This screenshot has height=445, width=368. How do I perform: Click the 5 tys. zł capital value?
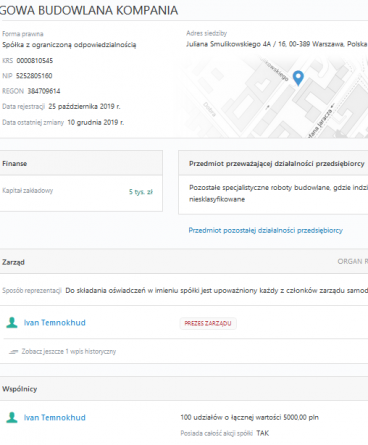pyautogui.click(x=141, y=192)
